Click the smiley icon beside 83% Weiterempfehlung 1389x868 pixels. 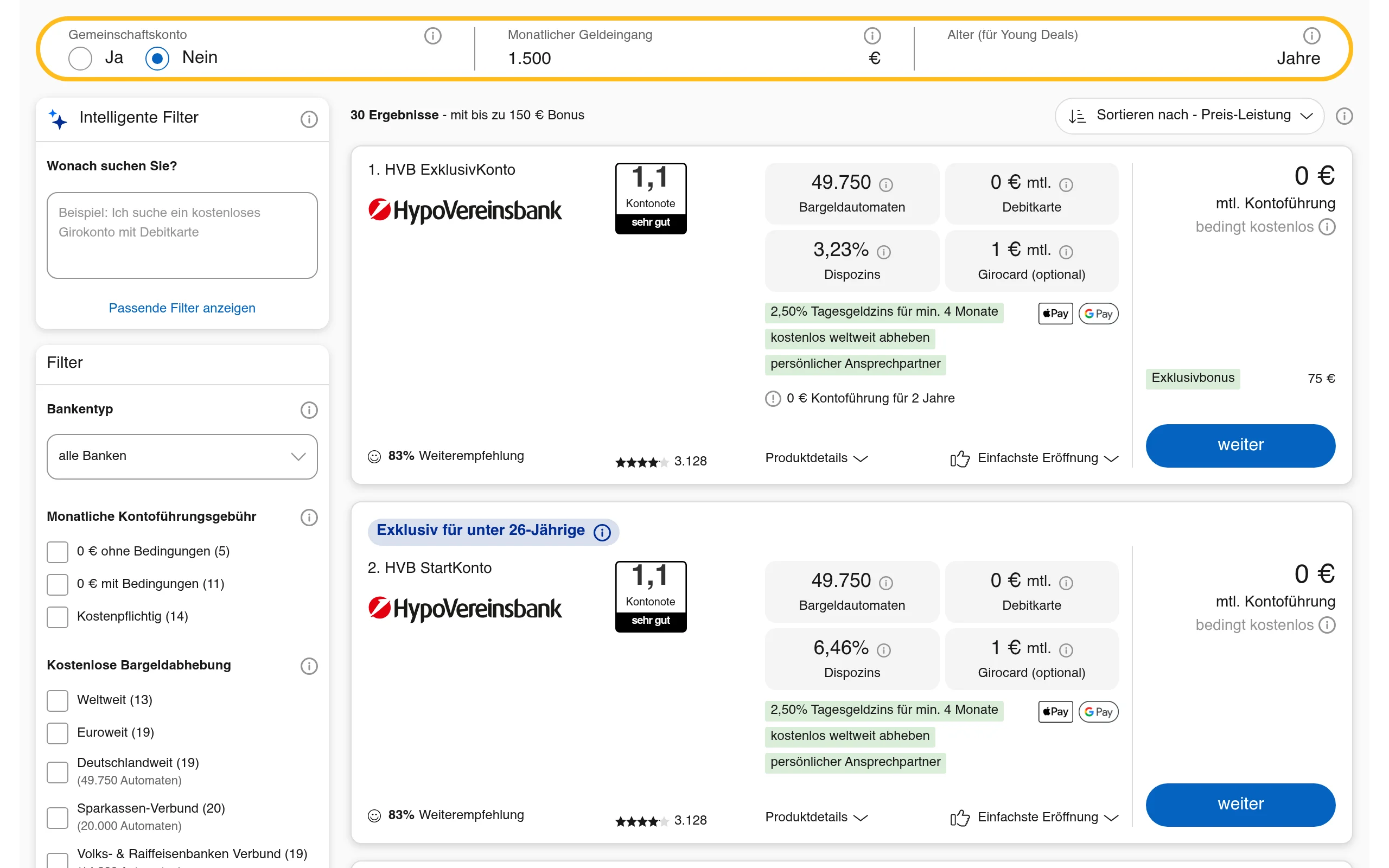374,456
